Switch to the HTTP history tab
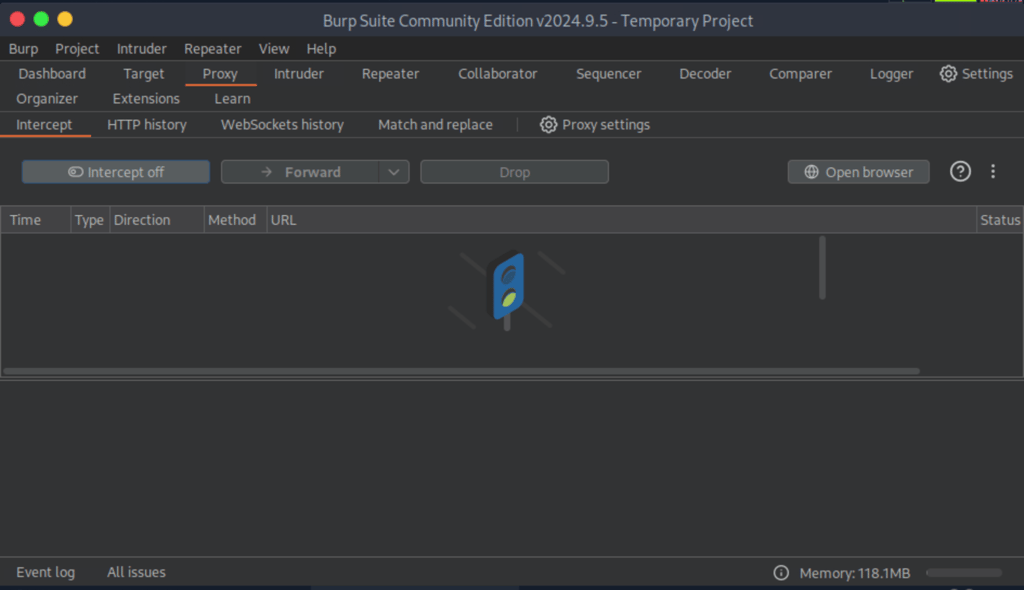Image resolution: width=1024 pixels, height=590 pixels. point(147,125)
